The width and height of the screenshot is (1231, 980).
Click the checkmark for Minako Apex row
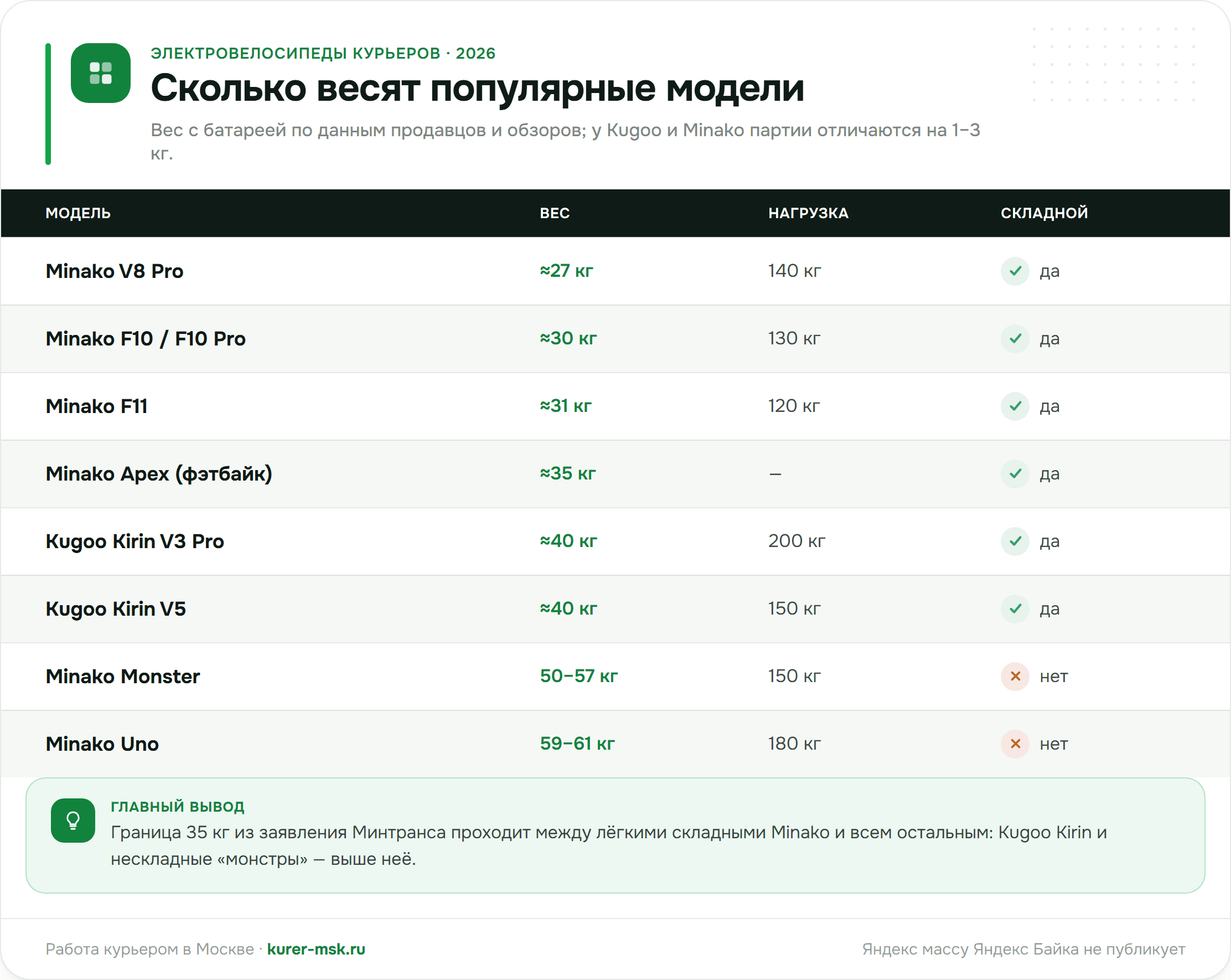click(x=1015, y=473)
